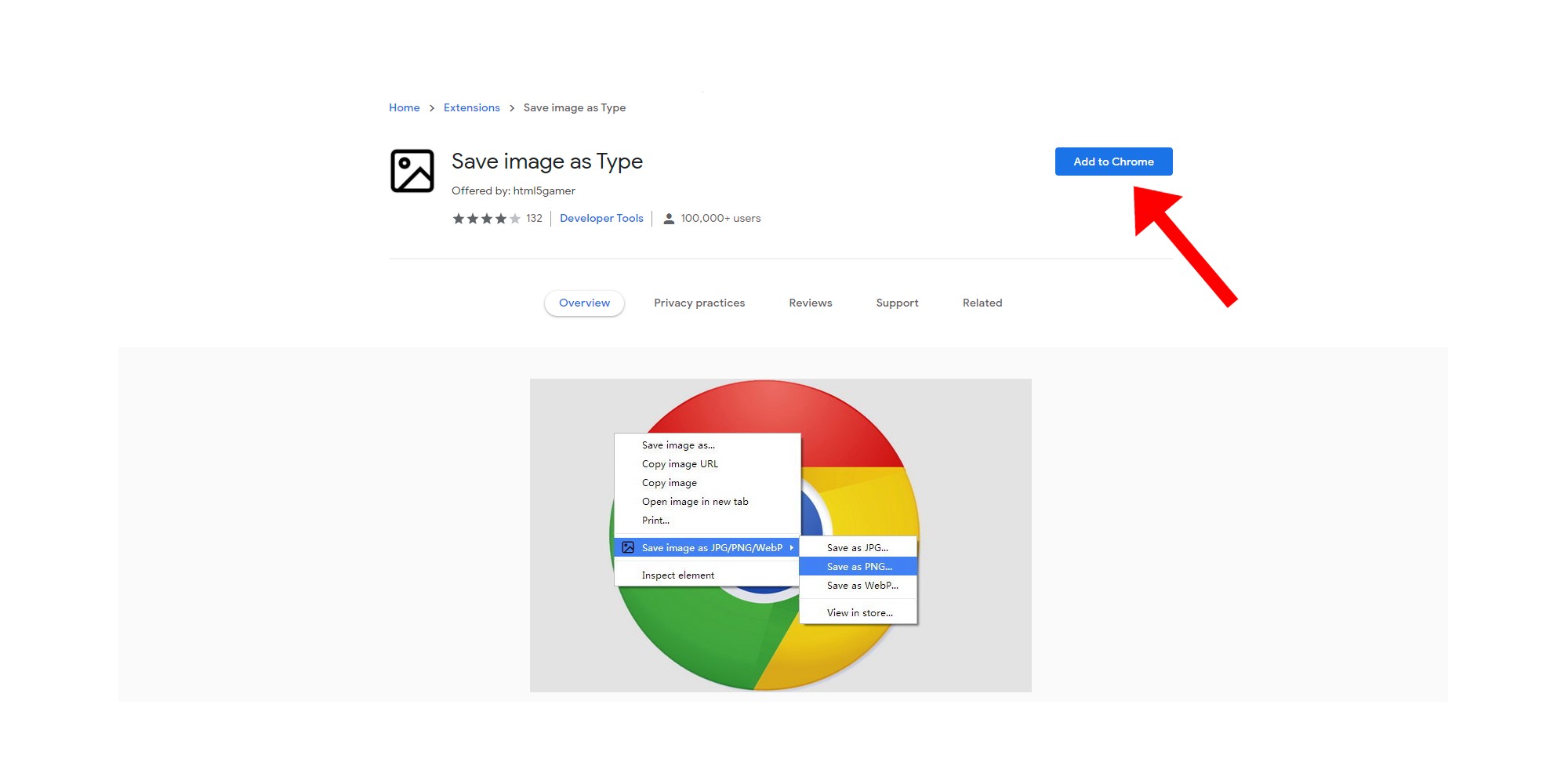Switch to the Reviews tab
The image size is (1568, 784).
click(x=810, y=303)
